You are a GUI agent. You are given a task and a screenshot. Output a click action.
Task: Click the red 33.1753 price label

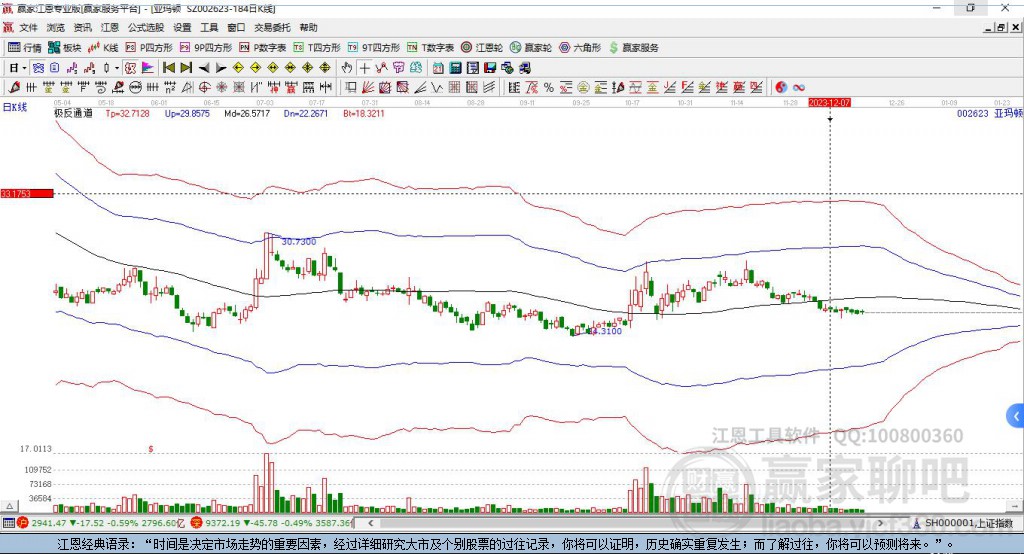coord(27,193)
